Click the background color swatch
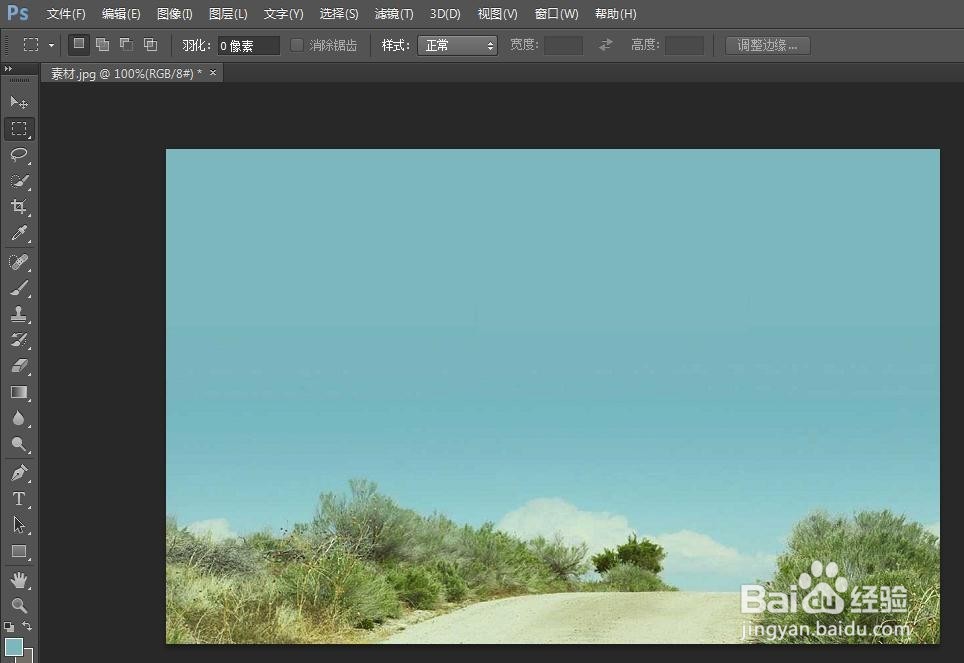 [28, 656]
